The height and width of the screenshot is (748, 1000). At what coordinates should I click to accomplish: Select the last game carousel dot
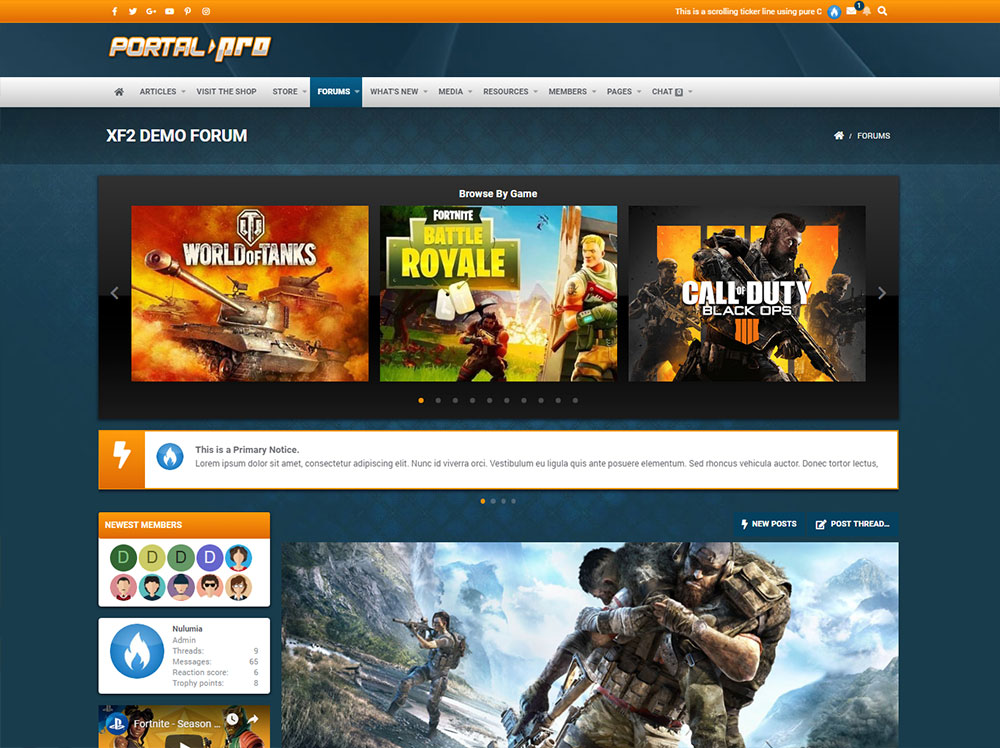[x=575, y=400]
